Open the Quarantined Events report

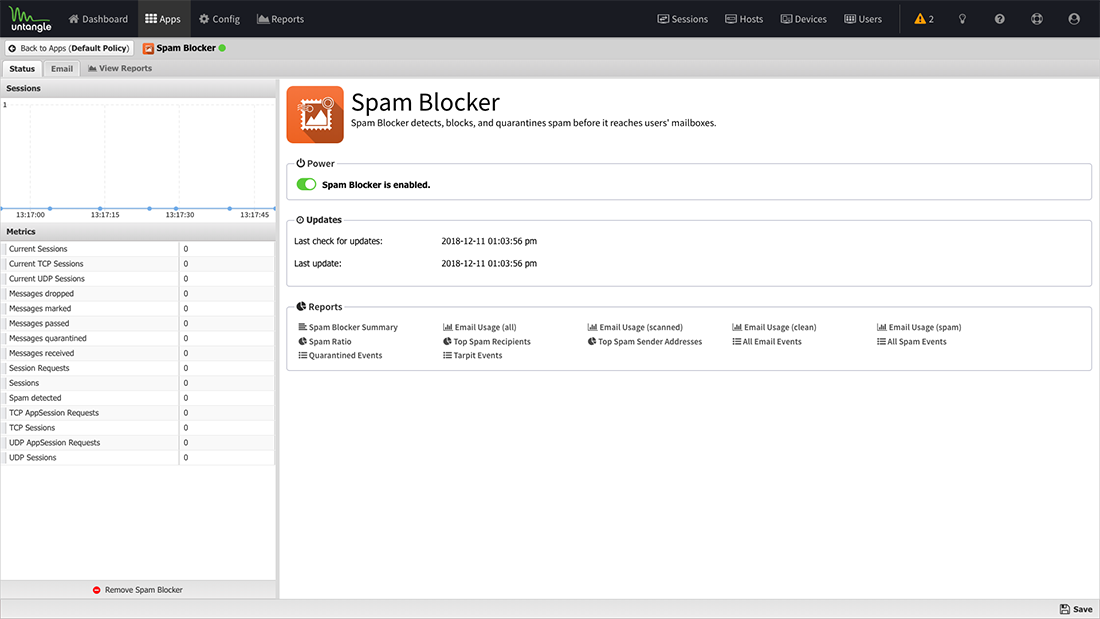point(340,356)
